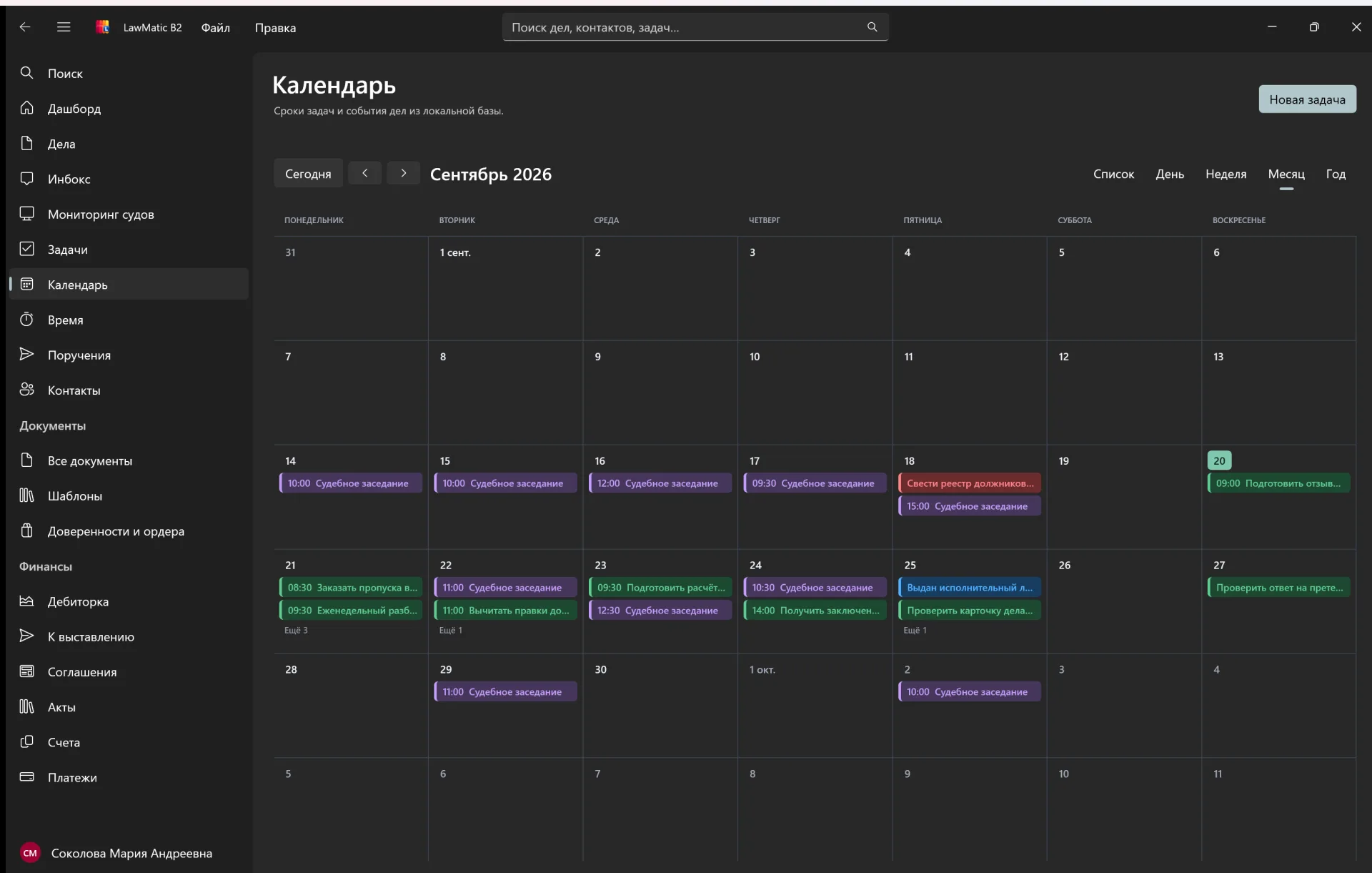Expand "Ещё 3" on September 21

pyautogui.click(x=296, y=630)
